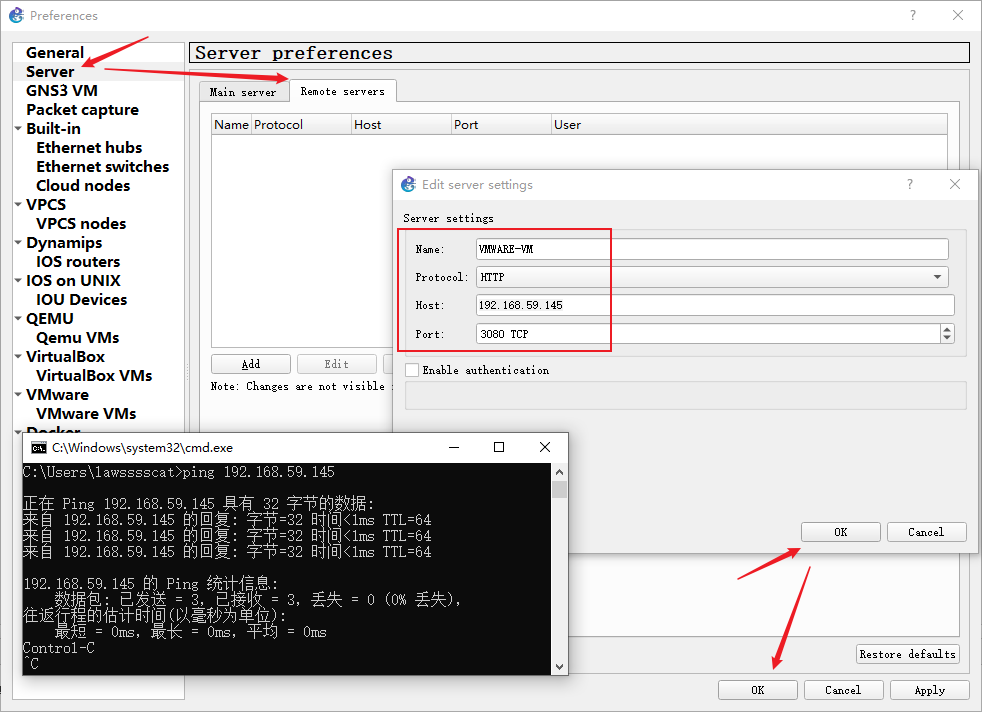
Task: Click cmd window scrollbar up arrow
Action: tap(559, 472)
